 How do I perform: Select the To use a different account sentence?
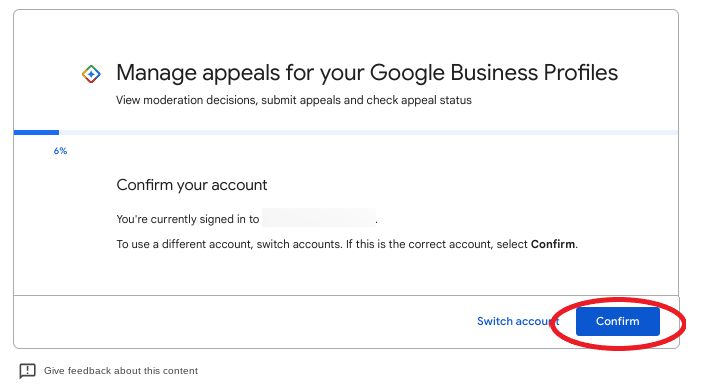pos(229,244)
